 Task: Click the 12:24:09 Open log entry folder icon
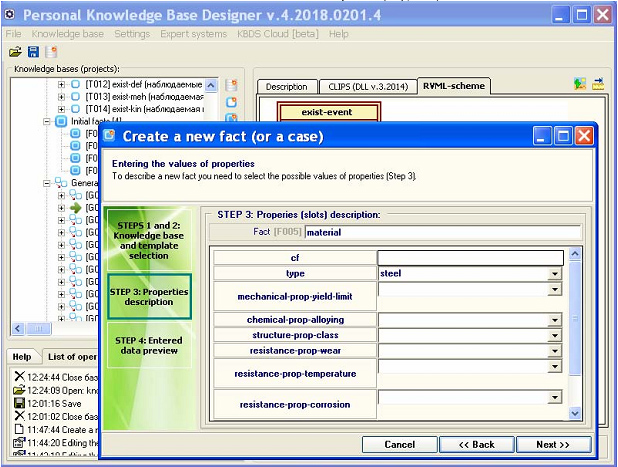click(19, 390)
